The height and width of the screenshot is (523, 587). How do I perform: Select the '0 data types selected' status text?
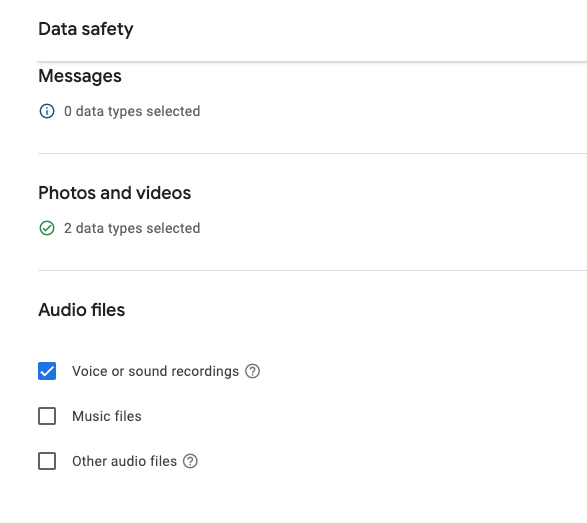pos(132,111)
